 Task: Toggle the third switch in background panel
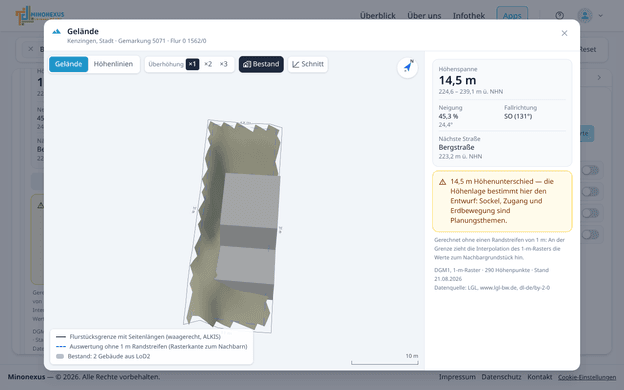(x=590, y=213)
